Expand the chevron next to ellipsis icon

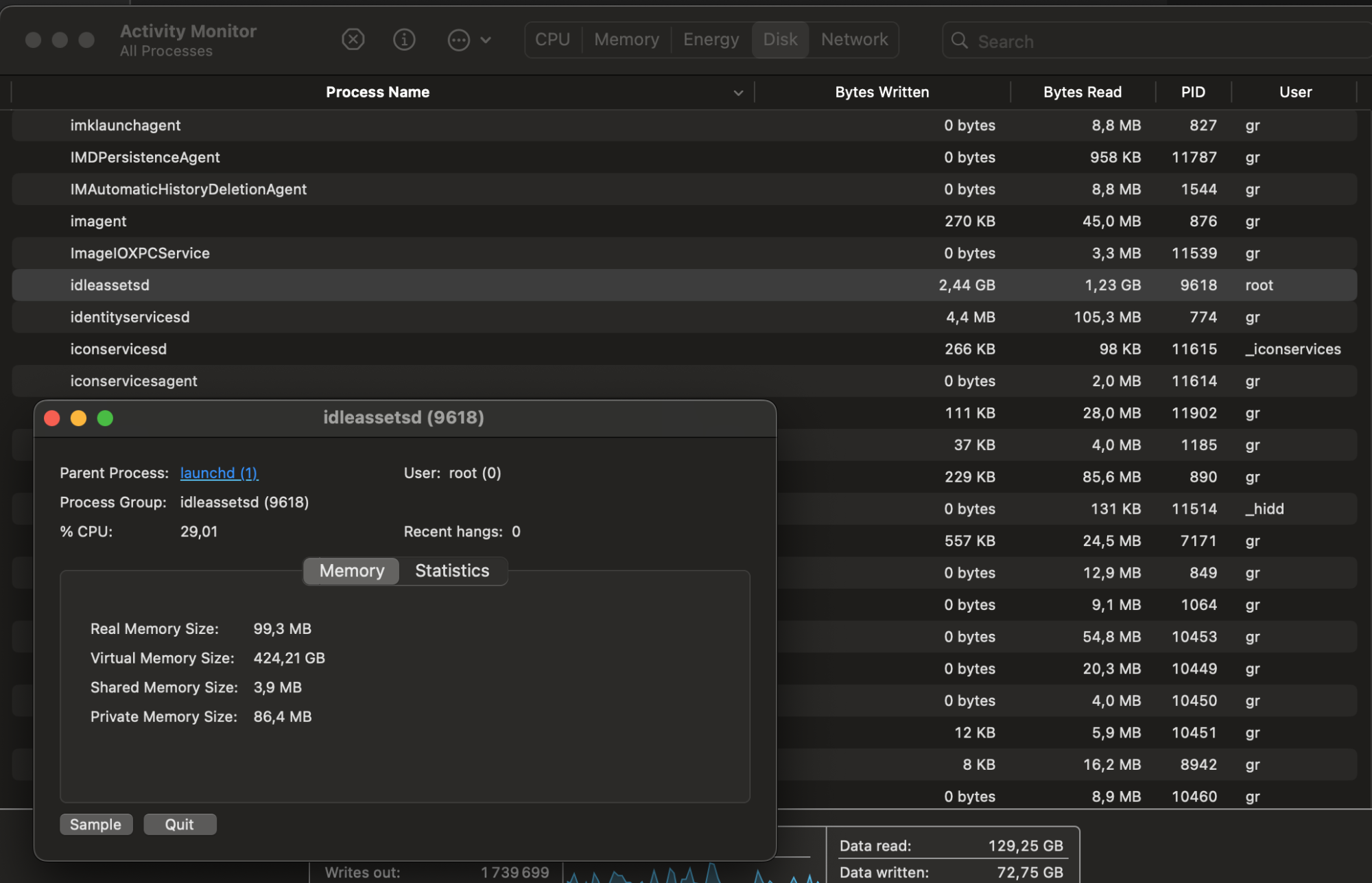tap(486, 40)
